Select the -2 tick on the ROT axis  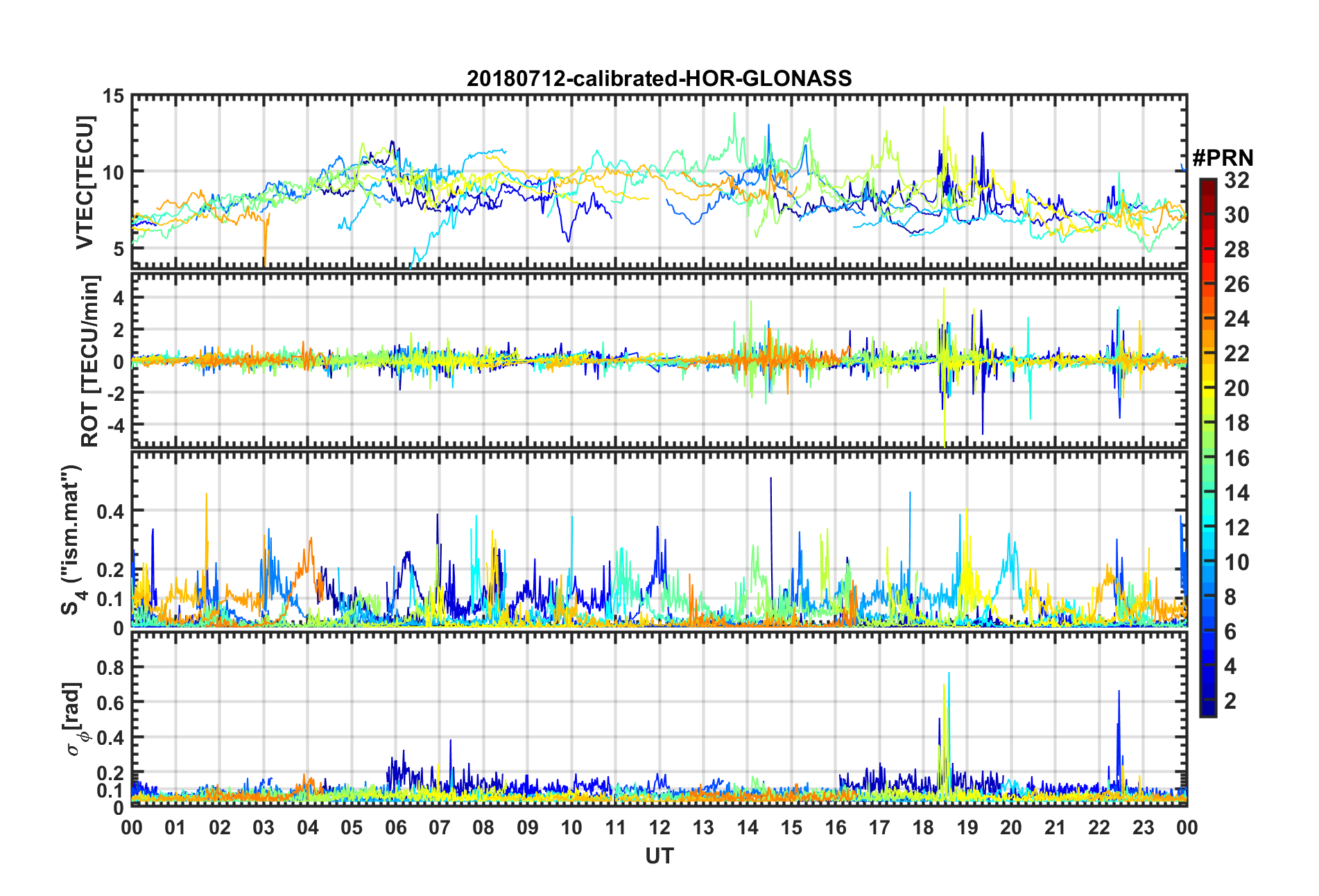(x=115, y=393)
